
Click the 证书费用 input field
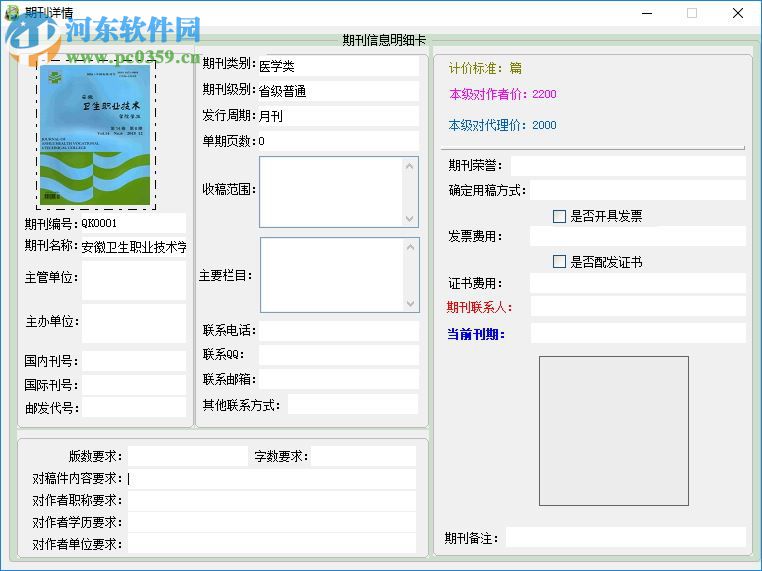[638, 283]
